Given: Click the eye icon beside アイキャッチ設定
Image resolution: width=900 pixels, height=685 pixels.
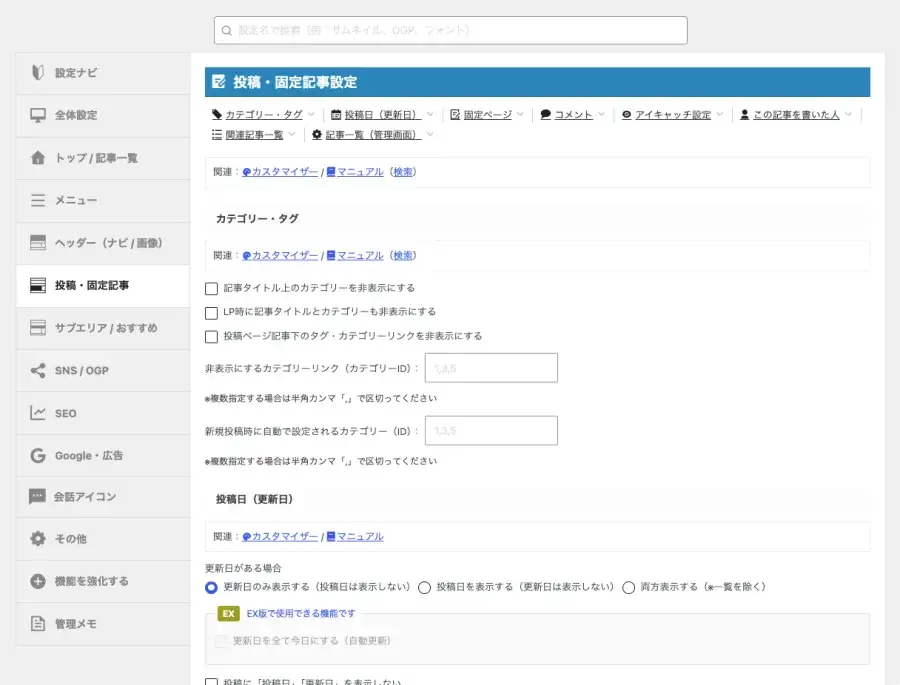Looking at the screenshot, I should point(627,115).
